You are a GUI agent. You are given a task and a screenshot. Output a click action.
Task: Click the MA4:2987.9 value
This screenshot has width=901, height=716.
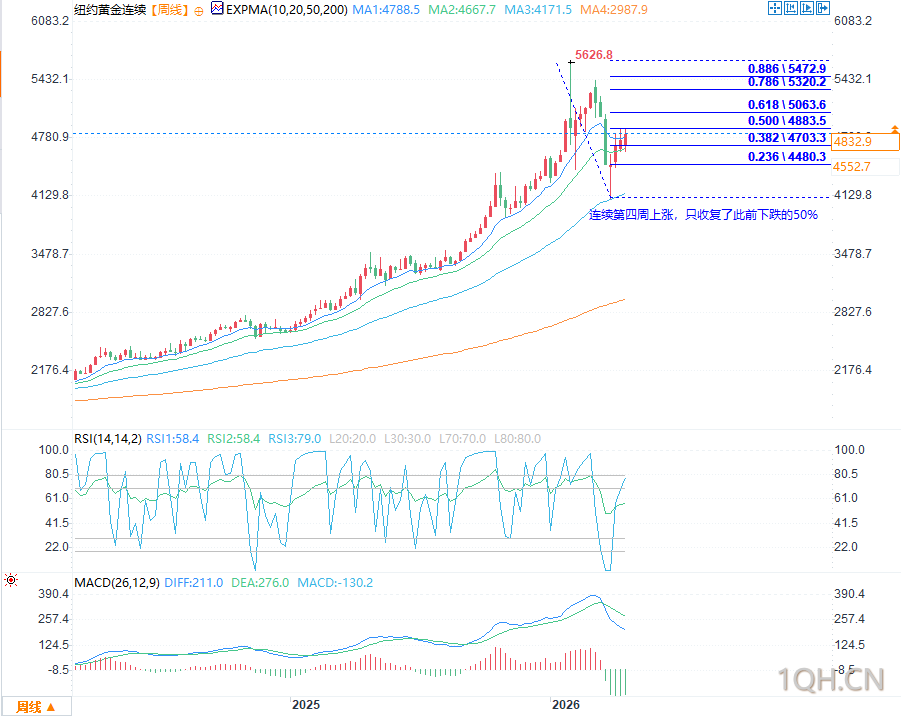(x=614, y=10)
